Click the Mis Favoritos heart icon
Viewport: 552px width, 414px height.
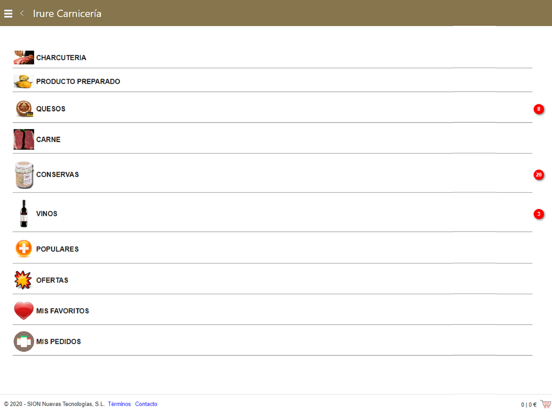(24, 310)
